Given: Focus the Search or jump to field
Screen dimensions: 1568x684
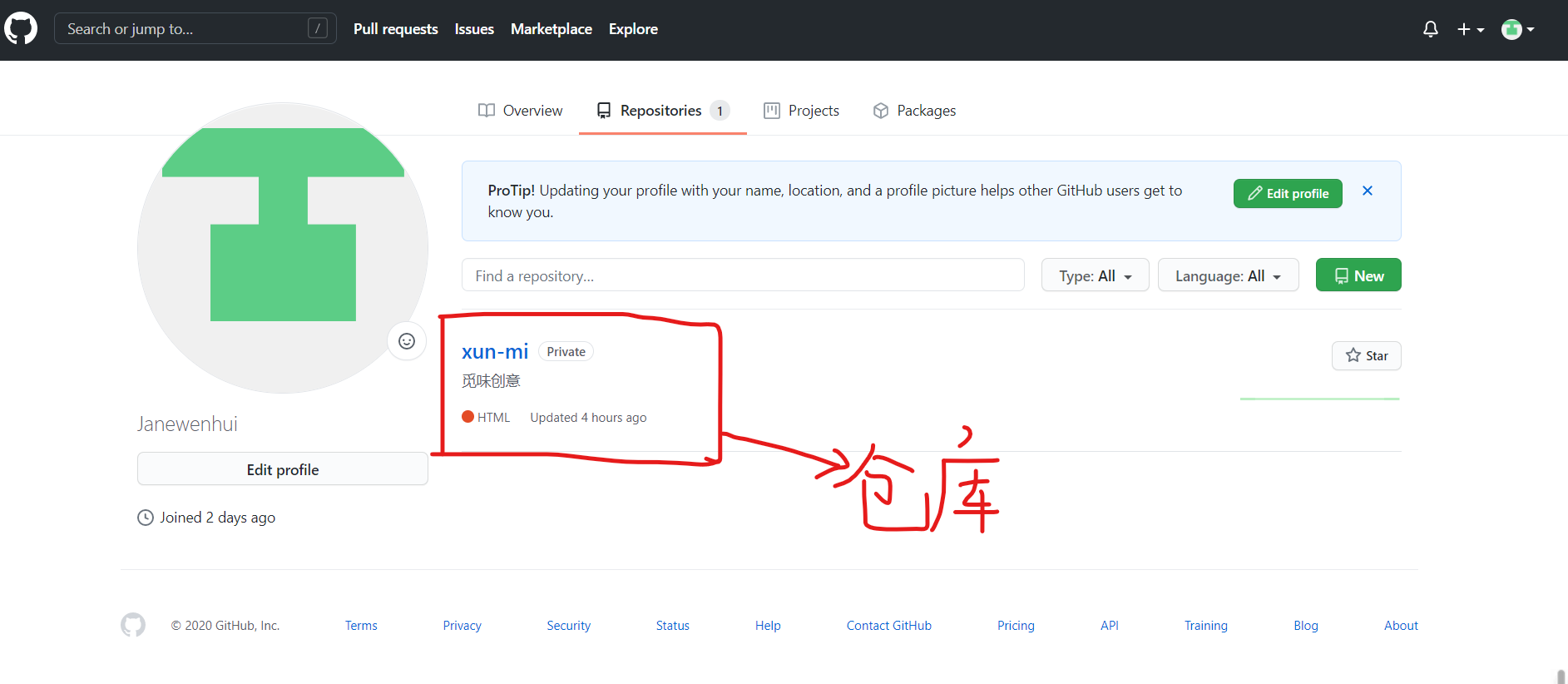Looking at the screenshot, I should point(195,28).
